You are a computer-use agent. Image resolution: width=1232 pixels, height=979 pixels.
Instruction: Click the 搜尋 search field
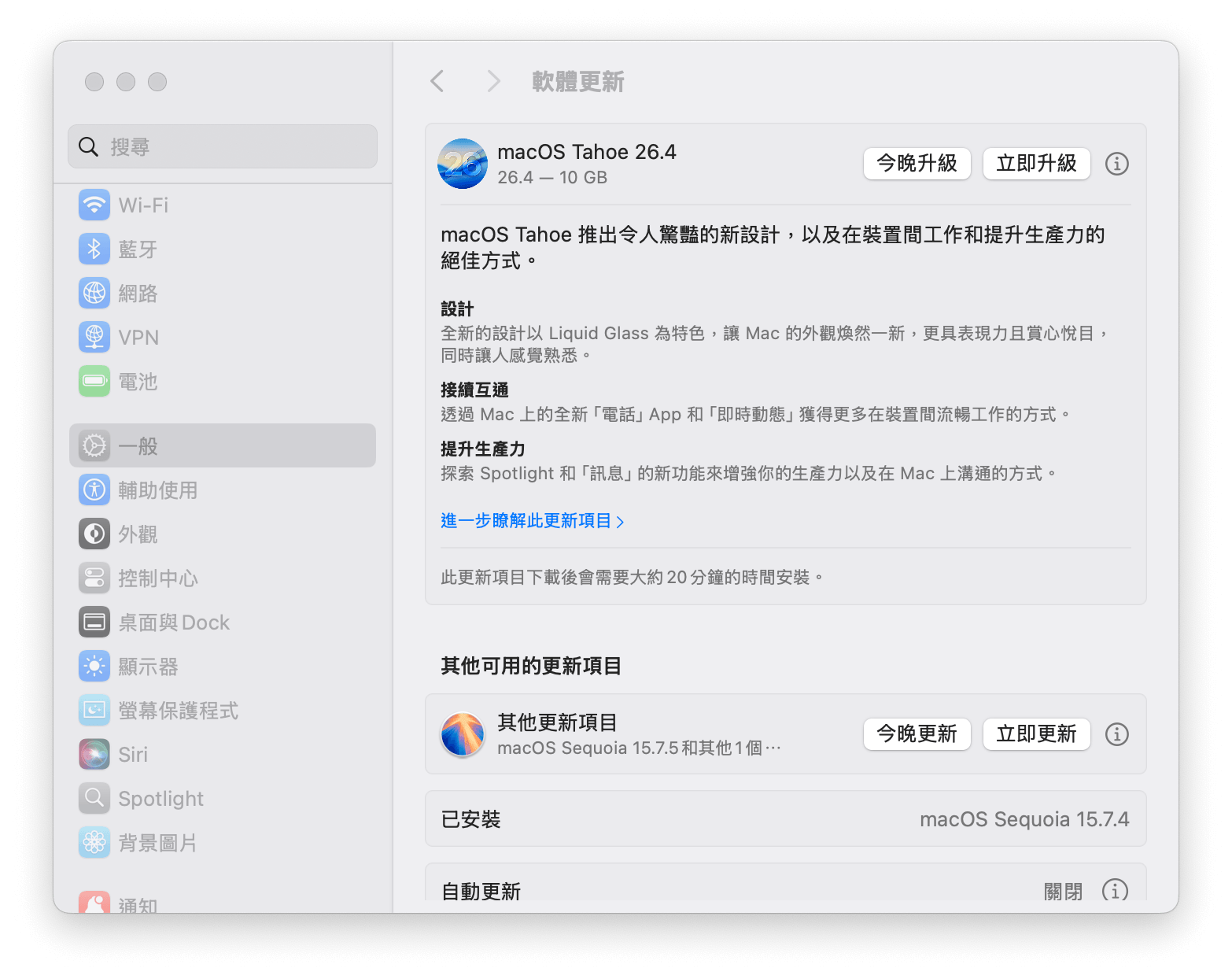click(223, 146)
